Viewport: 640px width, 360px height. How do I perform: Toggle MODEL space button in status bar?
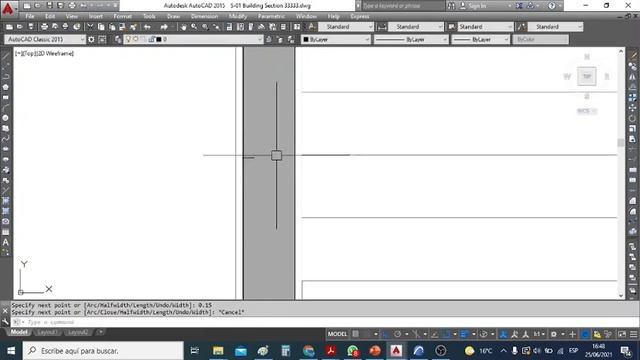pyautogui.click(x=337, y=334)
